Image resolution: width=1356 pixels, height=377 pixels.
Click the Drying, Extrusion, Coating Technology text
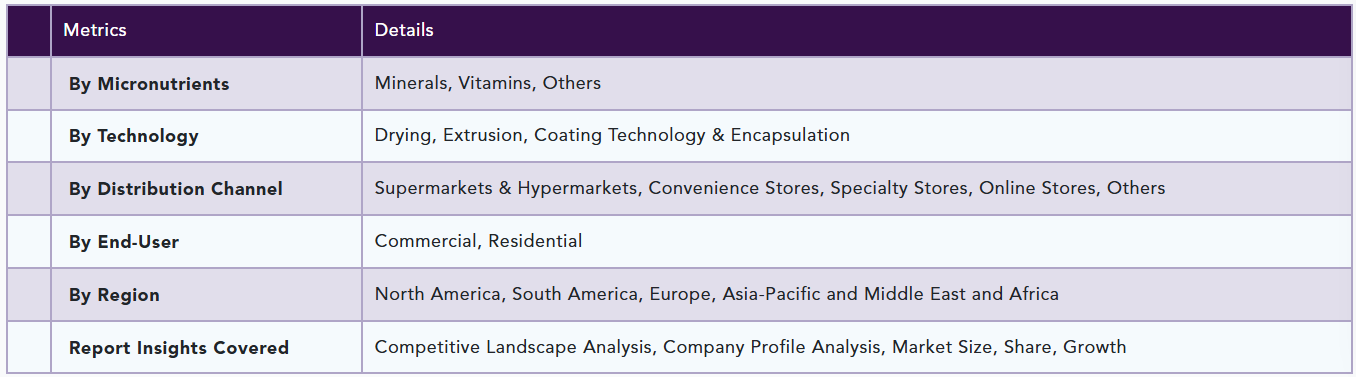(541, 135)
